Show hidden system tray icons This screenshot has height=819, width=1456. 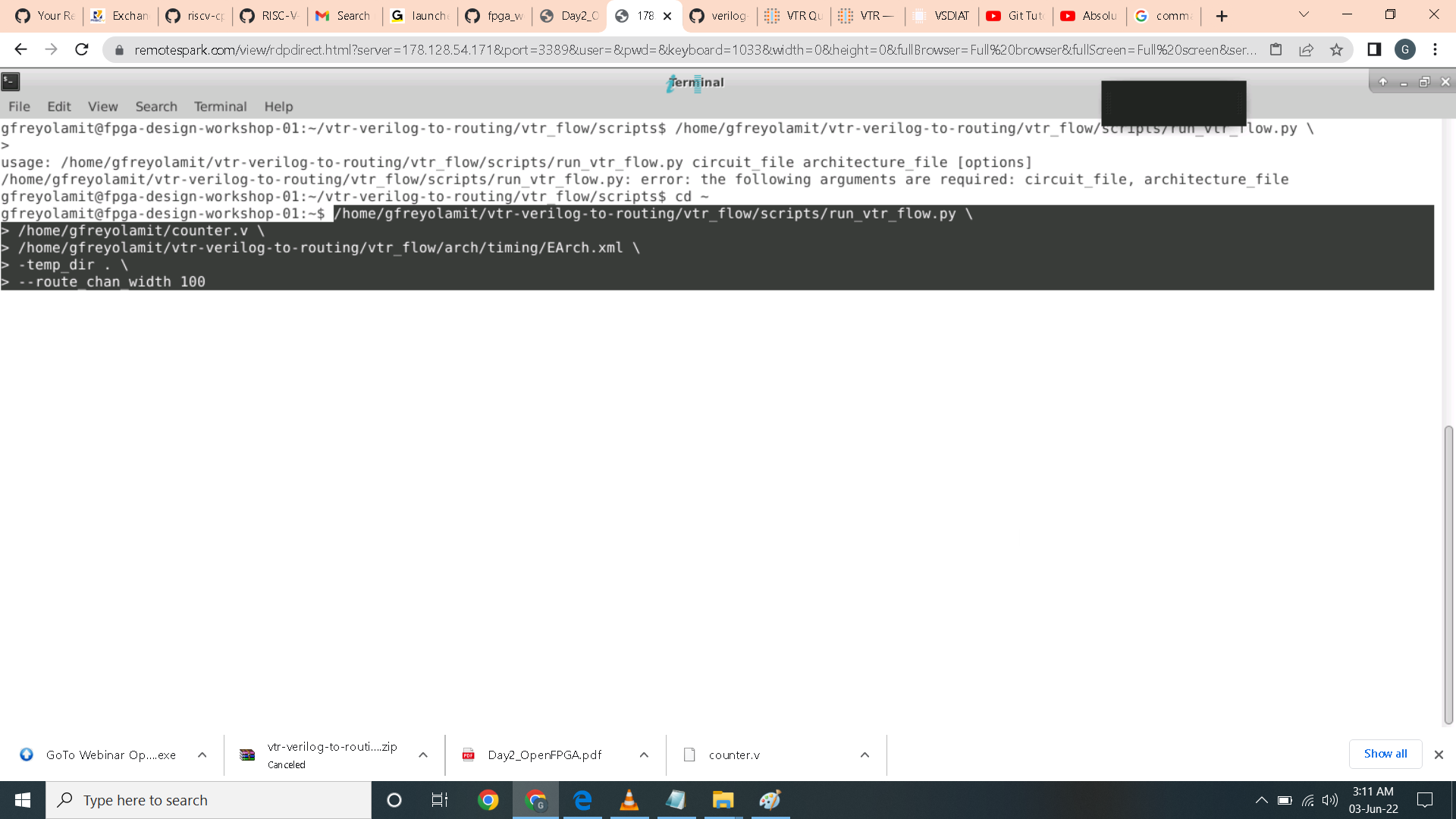[x=1261, y=800]
